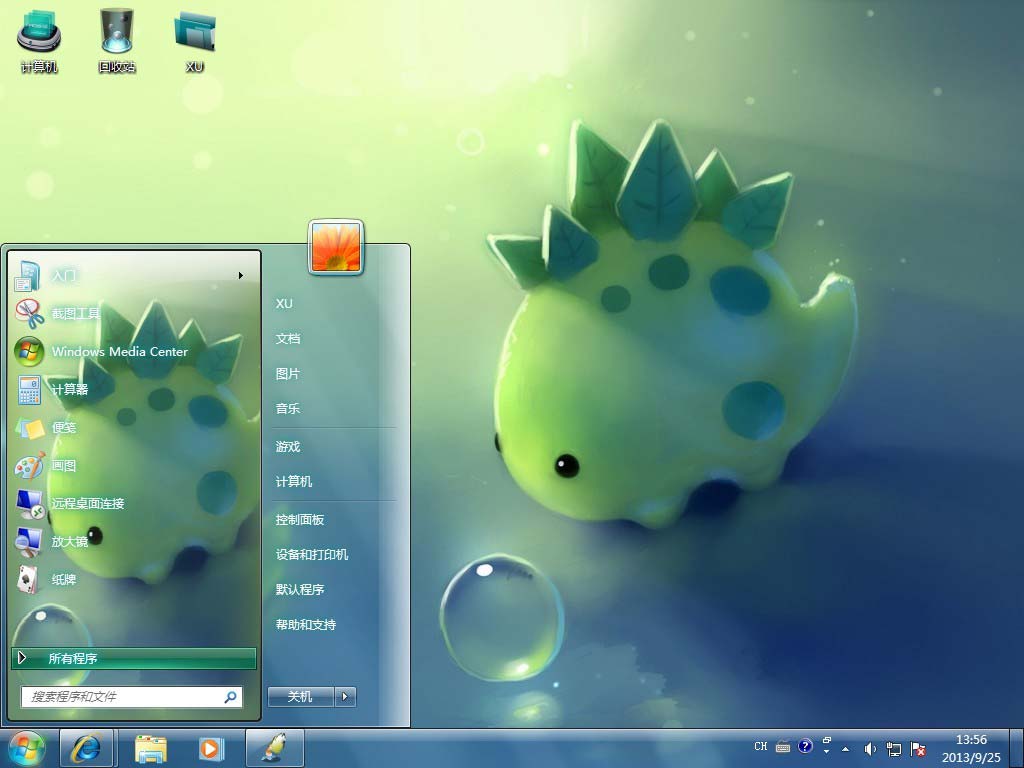Select 设备和打印机 menu entry
This screenshot has width=1024, height=768.
click(312, 555)
